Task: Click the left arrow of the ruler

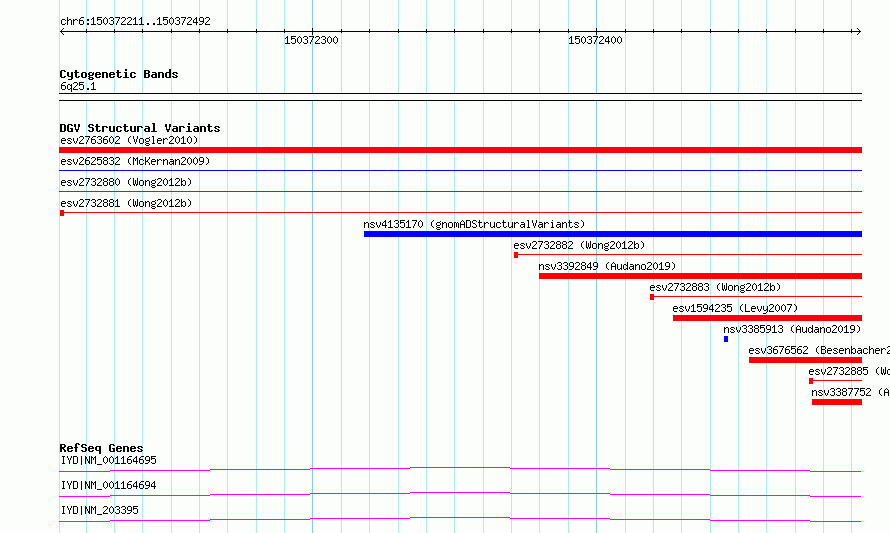Action: pyautogui.click(x=62, y=32)
